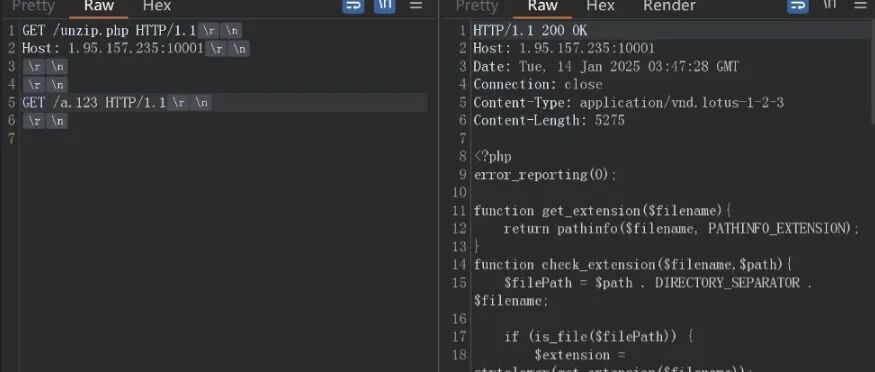This screenshot has height=372, width=875.
Task: Switch request panel to Pretty tab
Action: [x=33, y=6]
